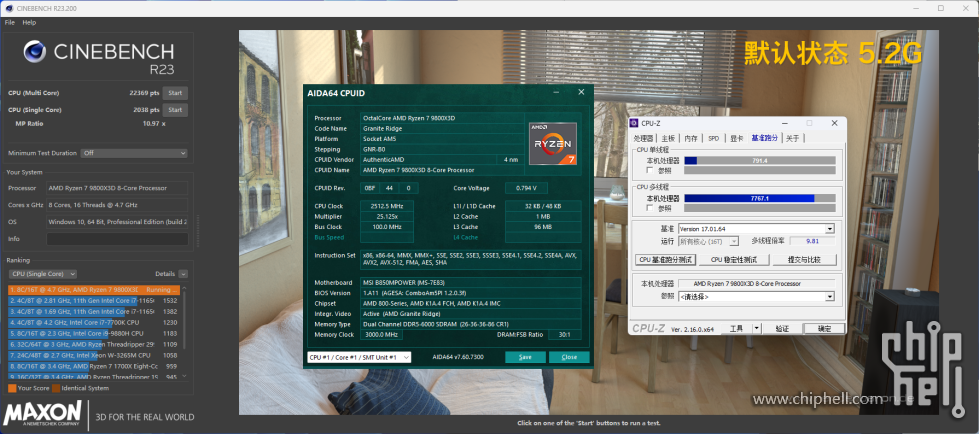Click the 提交与比较 button
The width and height of the screenshot is (979, 434).
point(804,260)
